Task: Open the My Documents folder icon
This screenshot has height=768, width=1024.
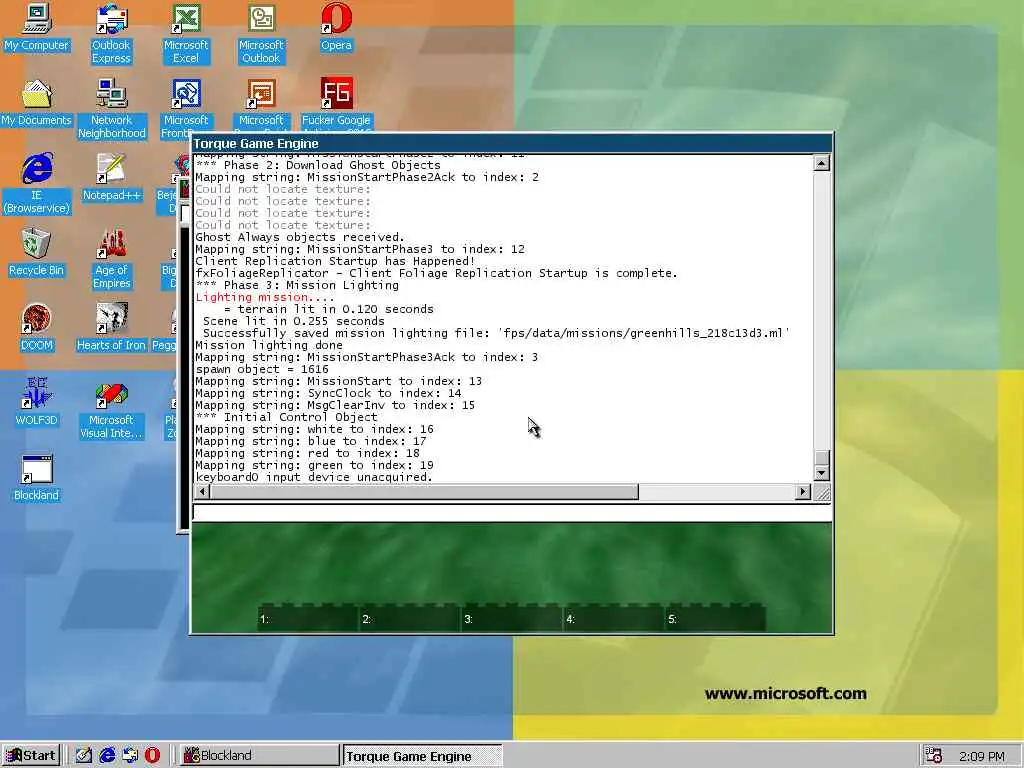Action: (37, 102)
